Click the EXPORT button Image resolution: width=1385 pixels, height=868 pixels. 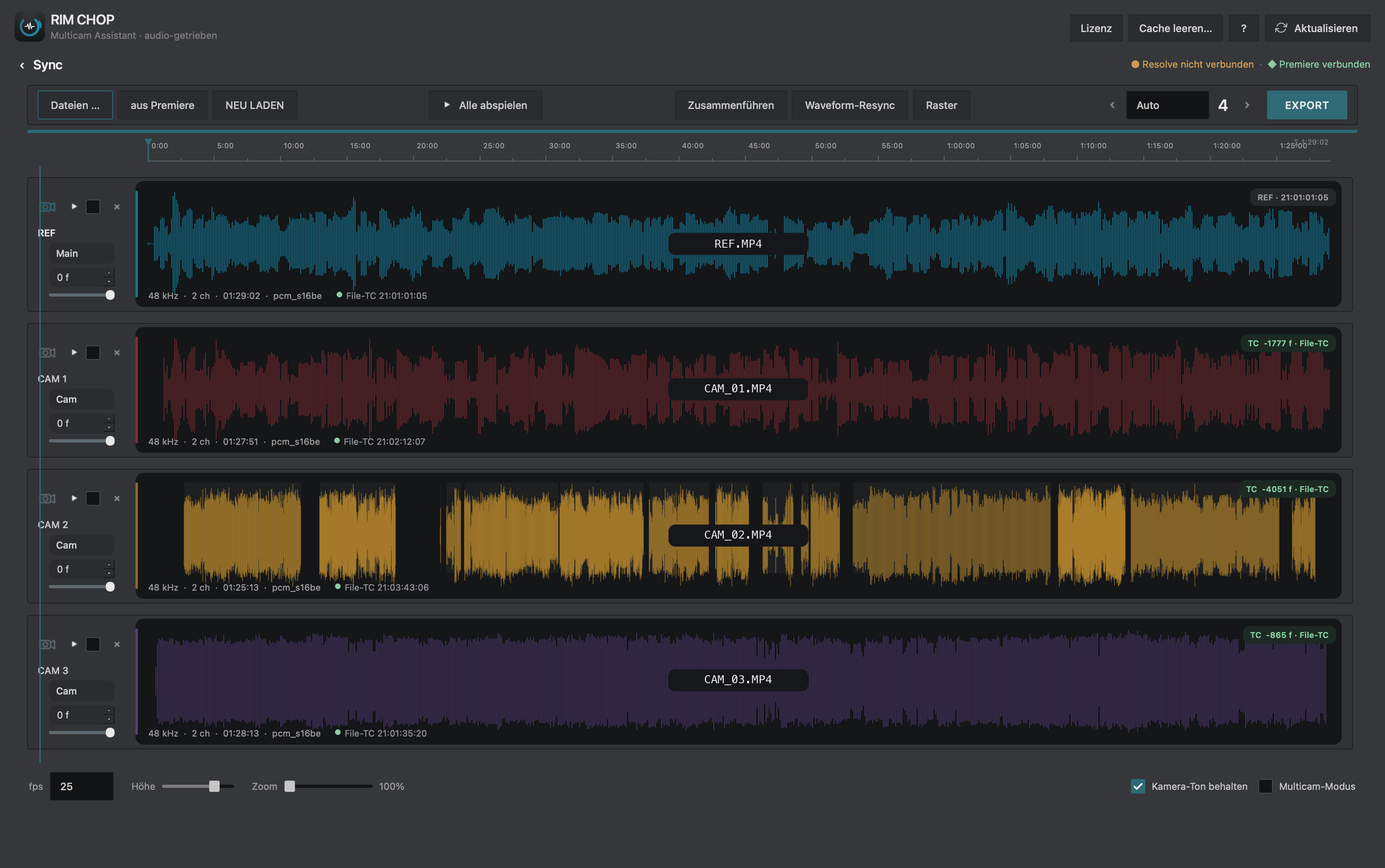(1307, 105)
